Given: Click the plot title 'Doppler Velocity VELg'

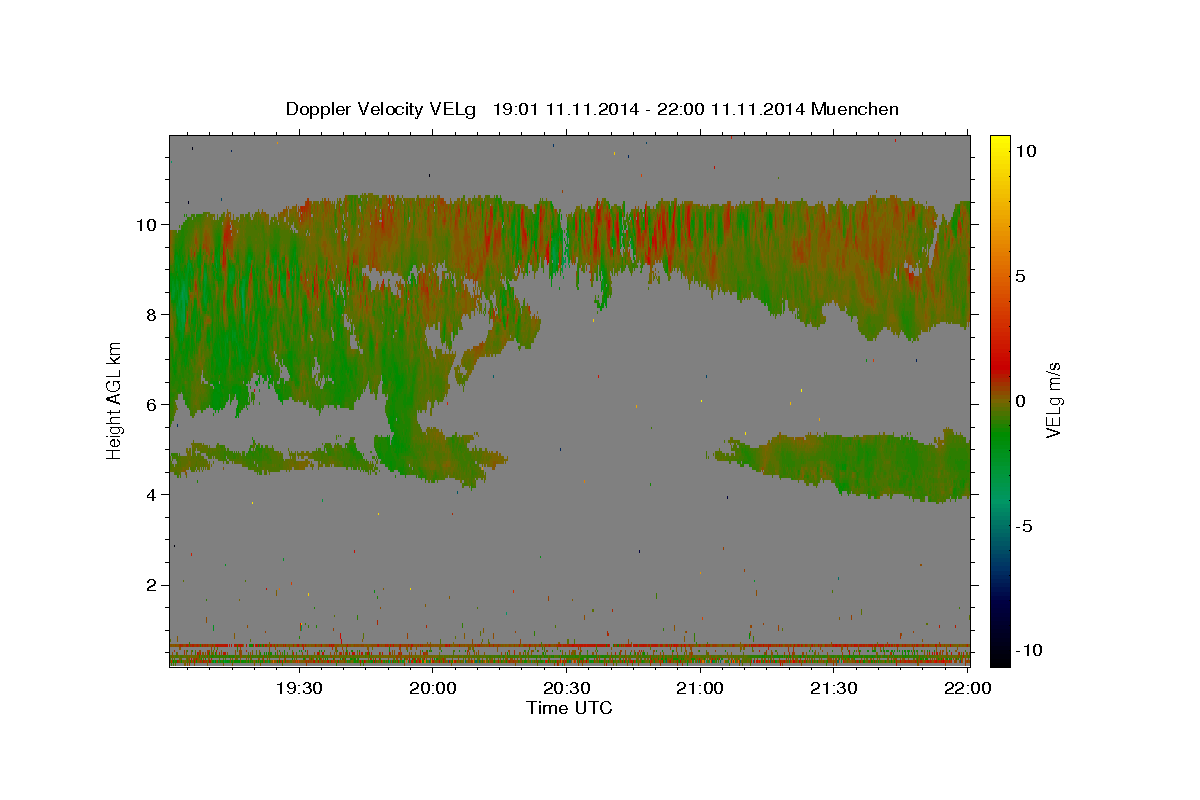Looking at the screenshot, I should 382,109.
